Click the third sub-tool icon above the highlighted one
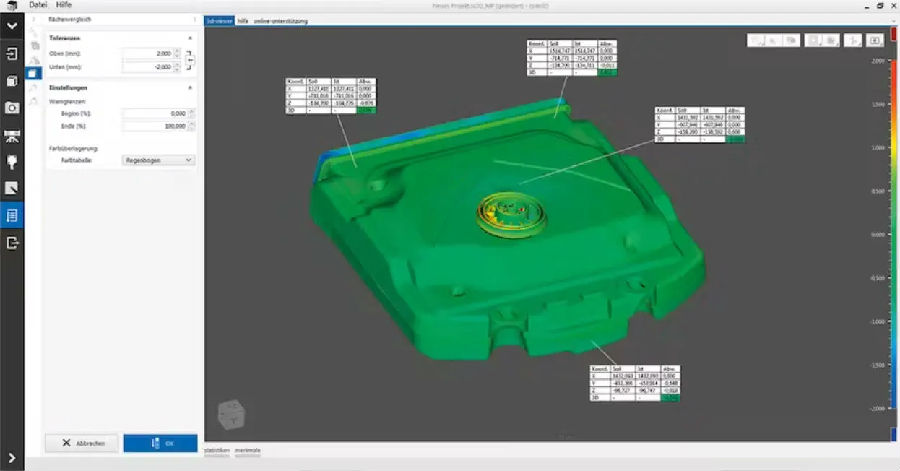Screen dimensions: 900x471 click(34, 60)
